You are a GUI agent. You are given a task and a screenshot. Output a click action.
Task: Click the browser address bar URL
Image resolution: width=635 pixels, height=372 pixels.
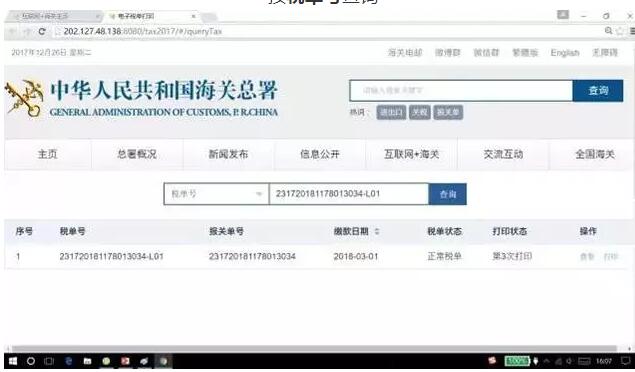pos(143,31)
